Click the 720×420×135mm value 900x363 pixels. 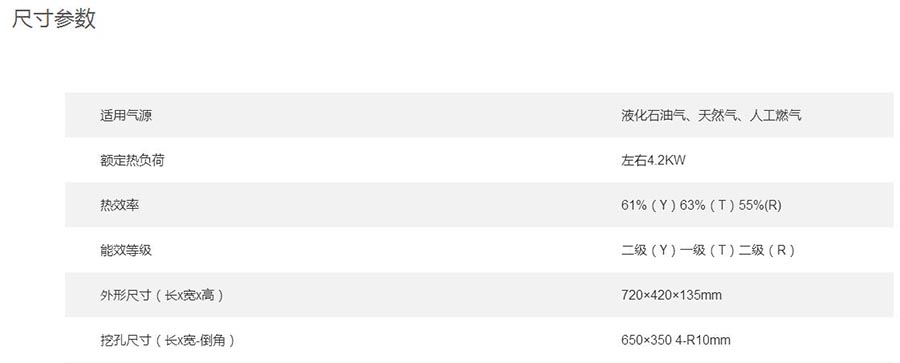pos(671,295)
